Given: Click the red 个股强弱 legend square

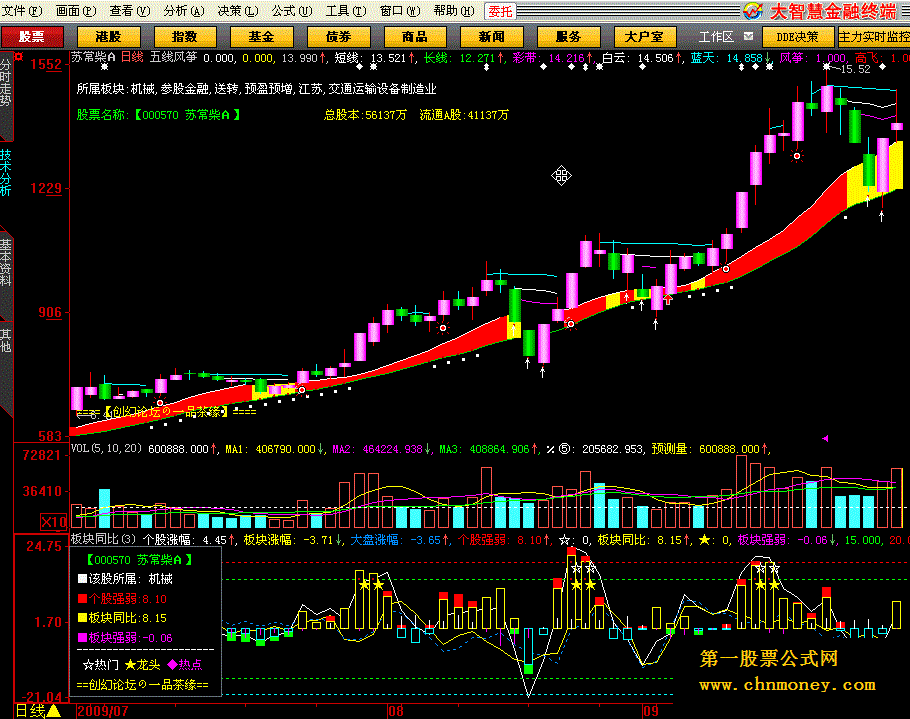Looking at the screenshot, I should point(82,598).
